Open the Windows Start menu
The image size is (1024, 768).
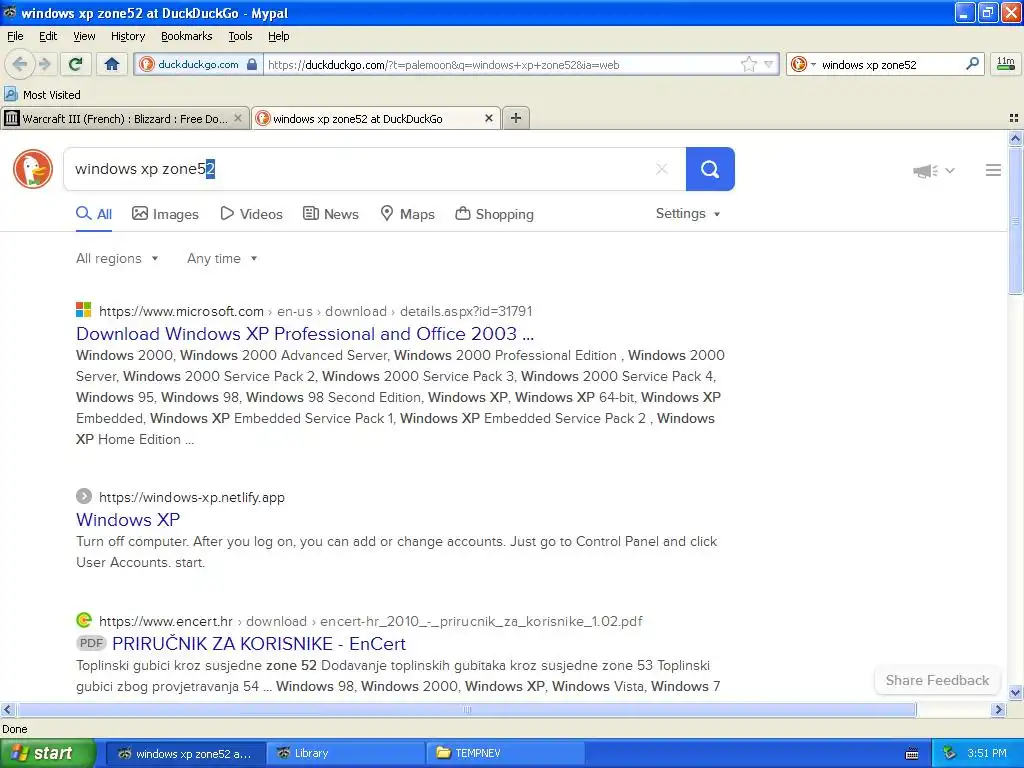(47, 754)
